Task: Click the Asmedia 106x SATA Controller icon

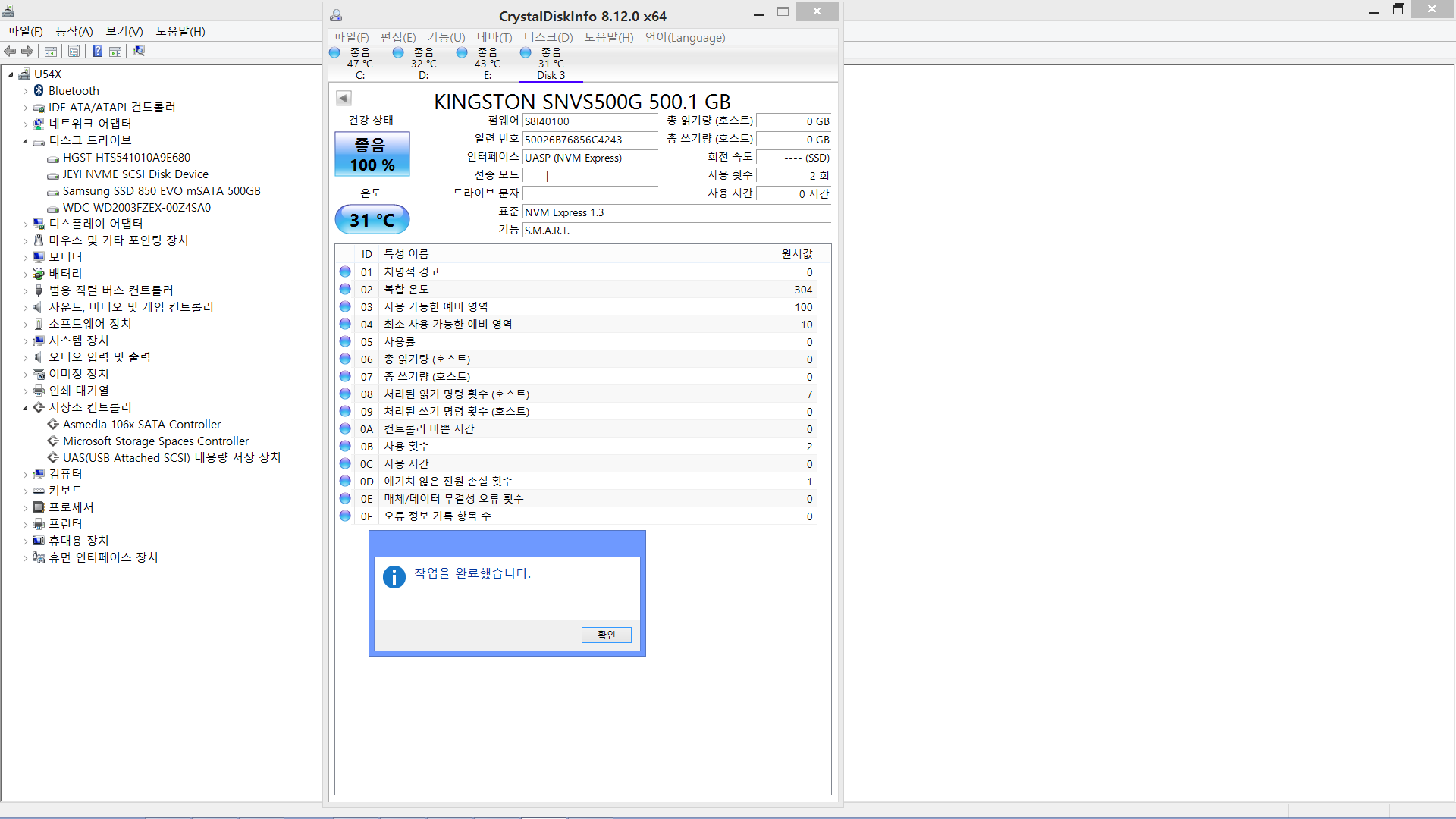Action: tap(53, 425)
